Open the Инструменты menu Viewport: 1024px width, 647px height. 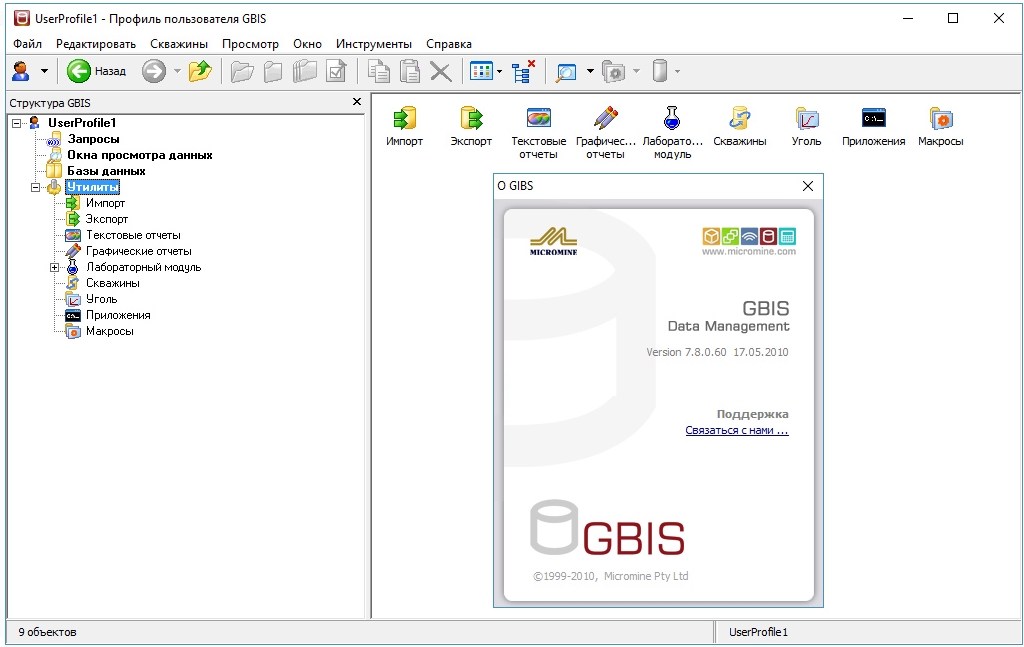pos(374,44)
